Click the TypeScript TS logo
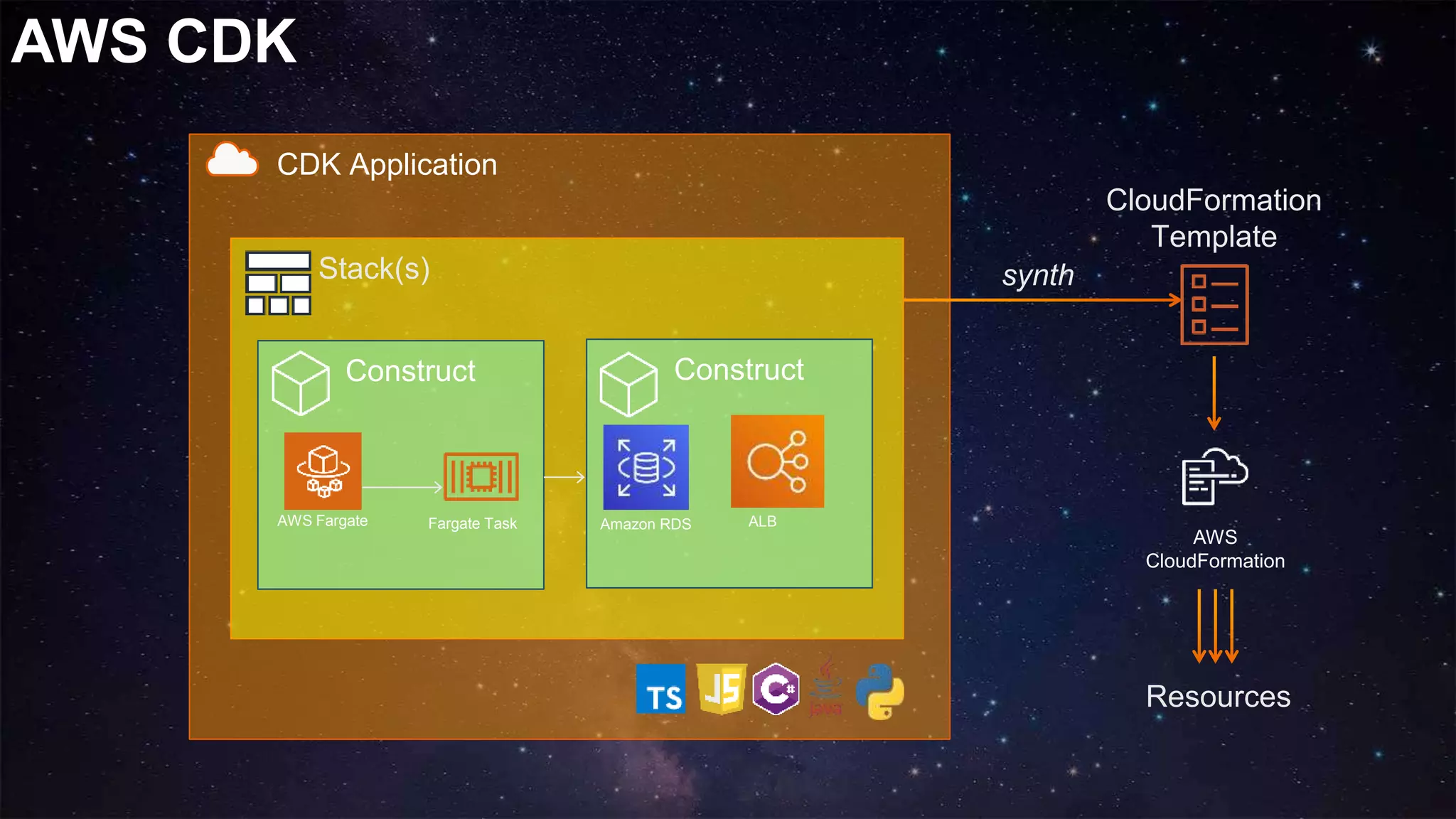Image resolution: width=1456 pixels, height=819 pixels. point(661,689)
